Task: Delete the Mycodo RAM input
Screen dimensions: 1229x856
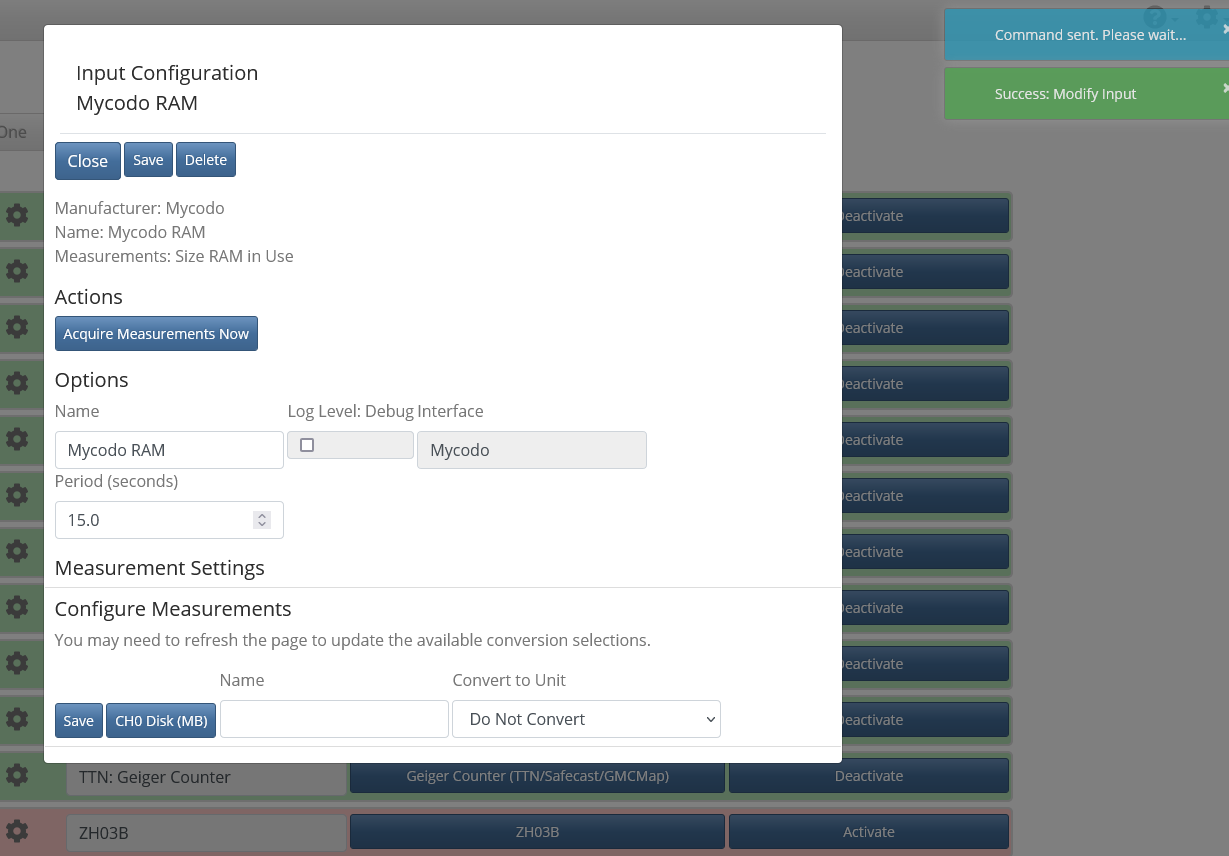Action: click(x=205, y=159)
